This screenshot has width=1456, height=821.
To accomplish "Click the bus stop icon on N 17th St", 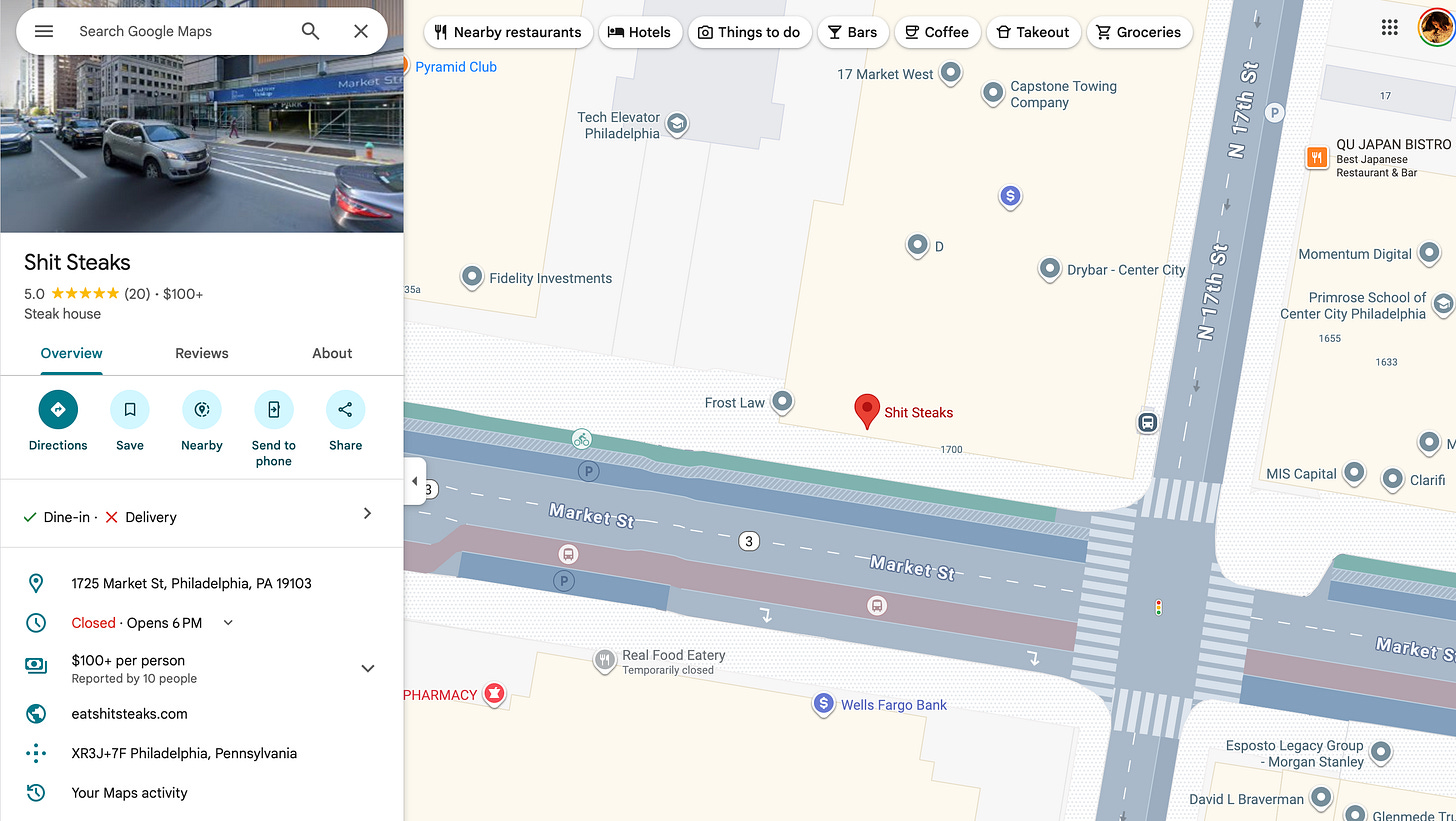I will pyautogui.click(x=1148, y=423).
